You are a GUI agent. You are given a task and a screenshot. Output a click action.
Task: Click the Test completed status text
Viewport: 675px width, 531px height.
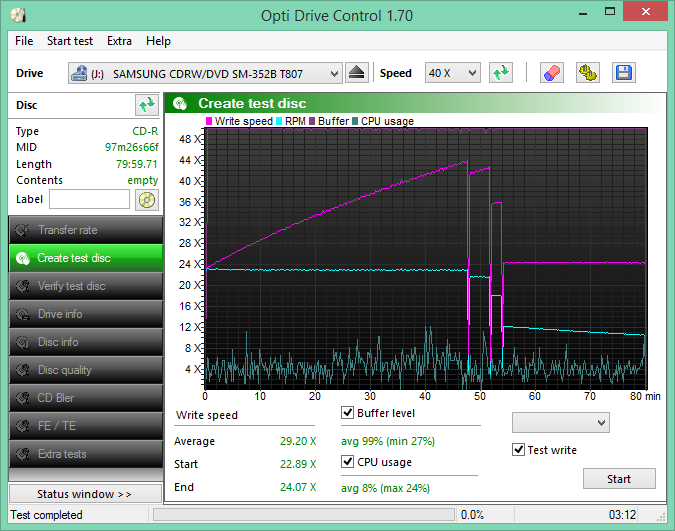(x=46, y=515)
